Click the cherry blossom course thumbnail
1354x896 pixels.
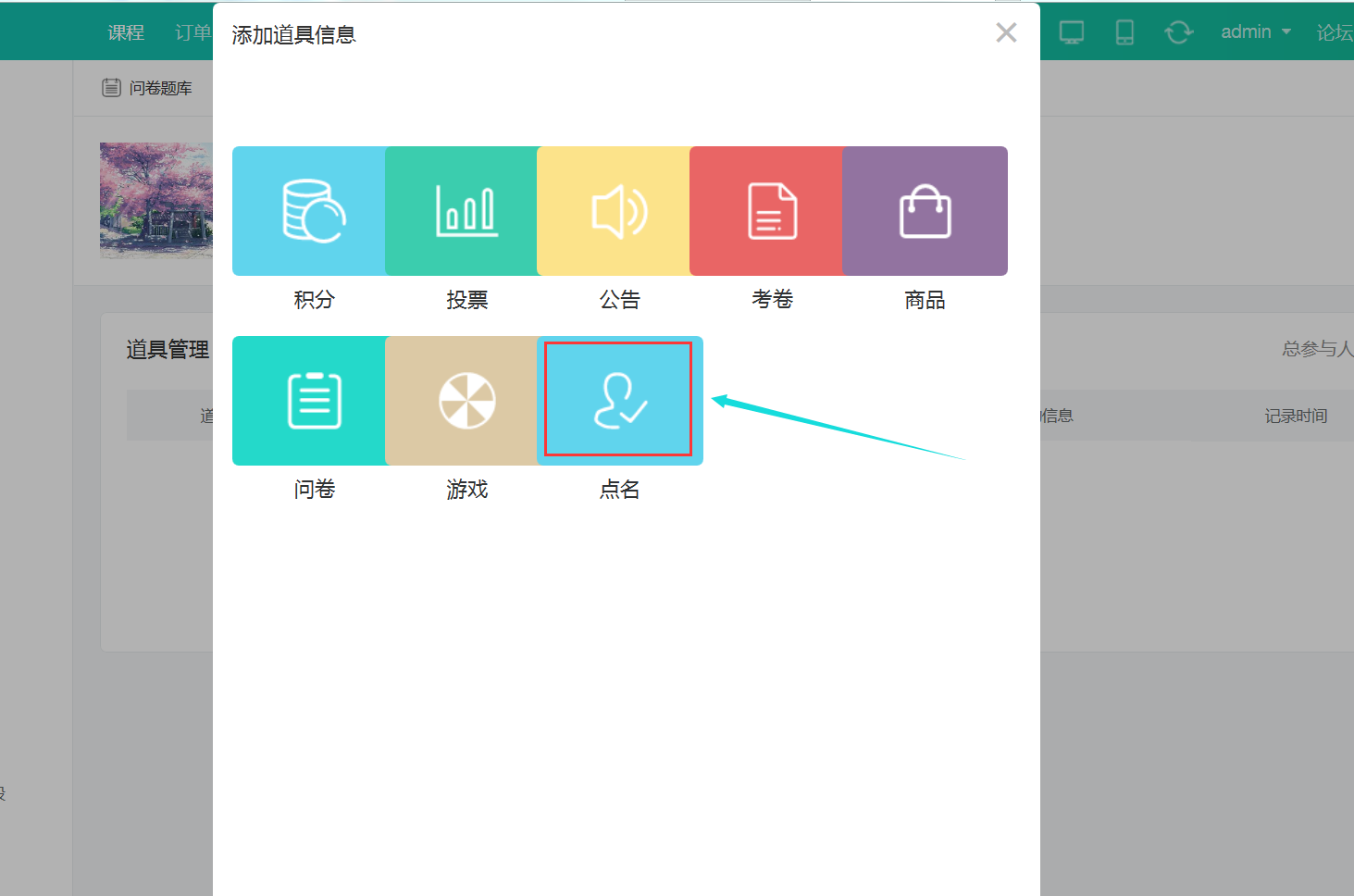pos(155,200)
